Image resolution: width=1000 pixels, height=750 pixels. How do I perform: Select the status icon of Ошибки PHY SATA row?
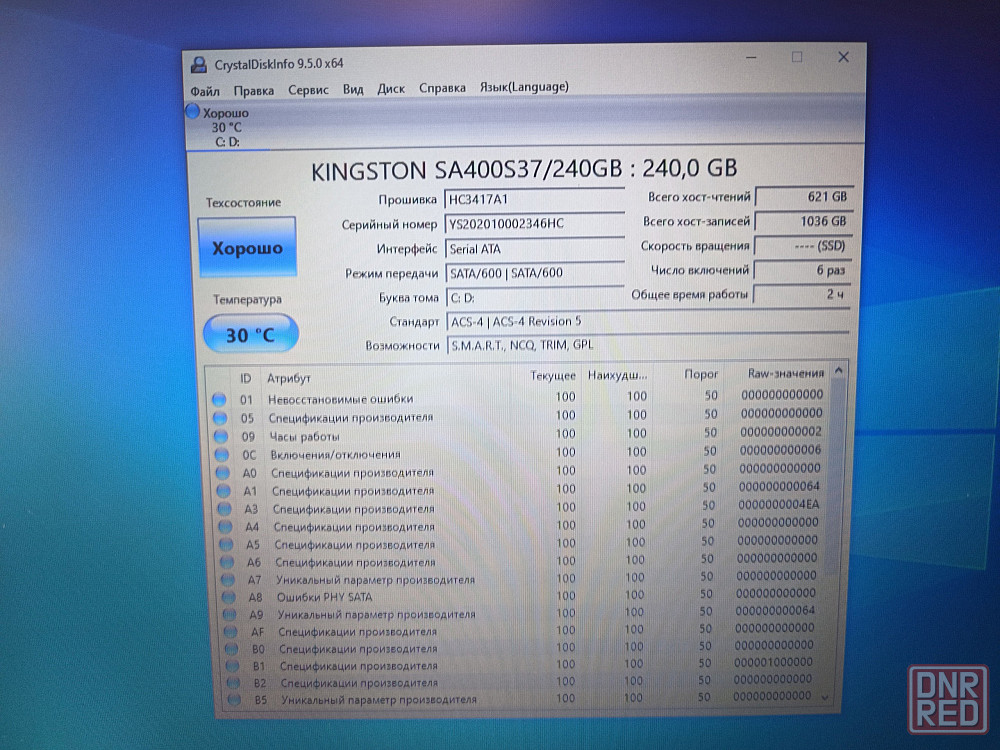[229, 598]
